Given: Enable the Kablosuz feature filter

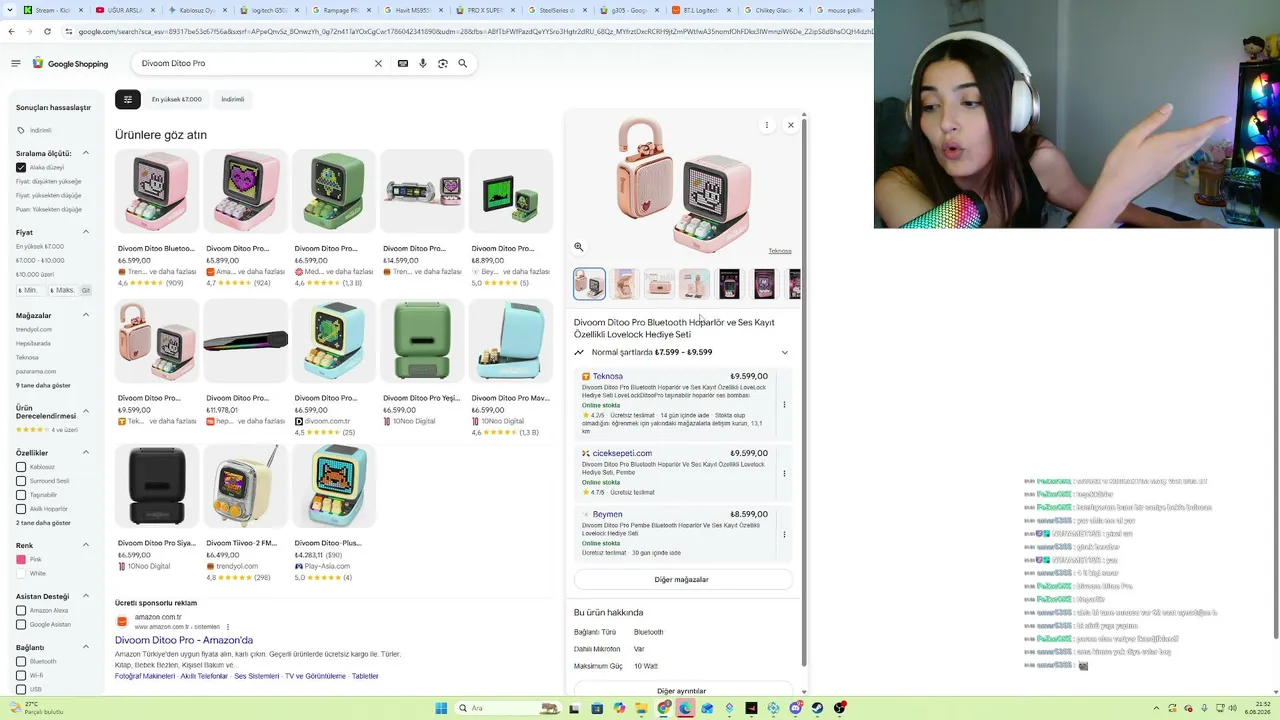Looking at the screenshot, I should (21, 467).
